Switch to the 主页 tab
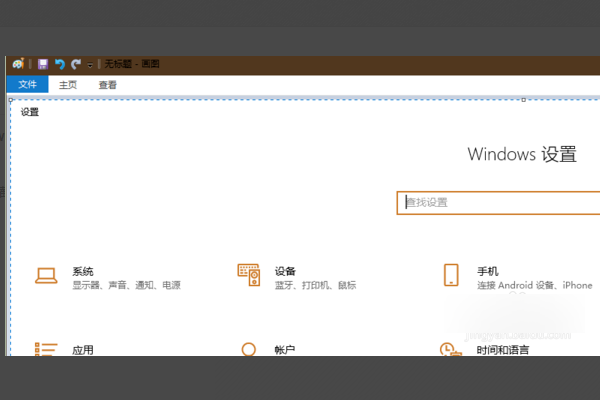 pyautogui.click(x=68, y=85)
